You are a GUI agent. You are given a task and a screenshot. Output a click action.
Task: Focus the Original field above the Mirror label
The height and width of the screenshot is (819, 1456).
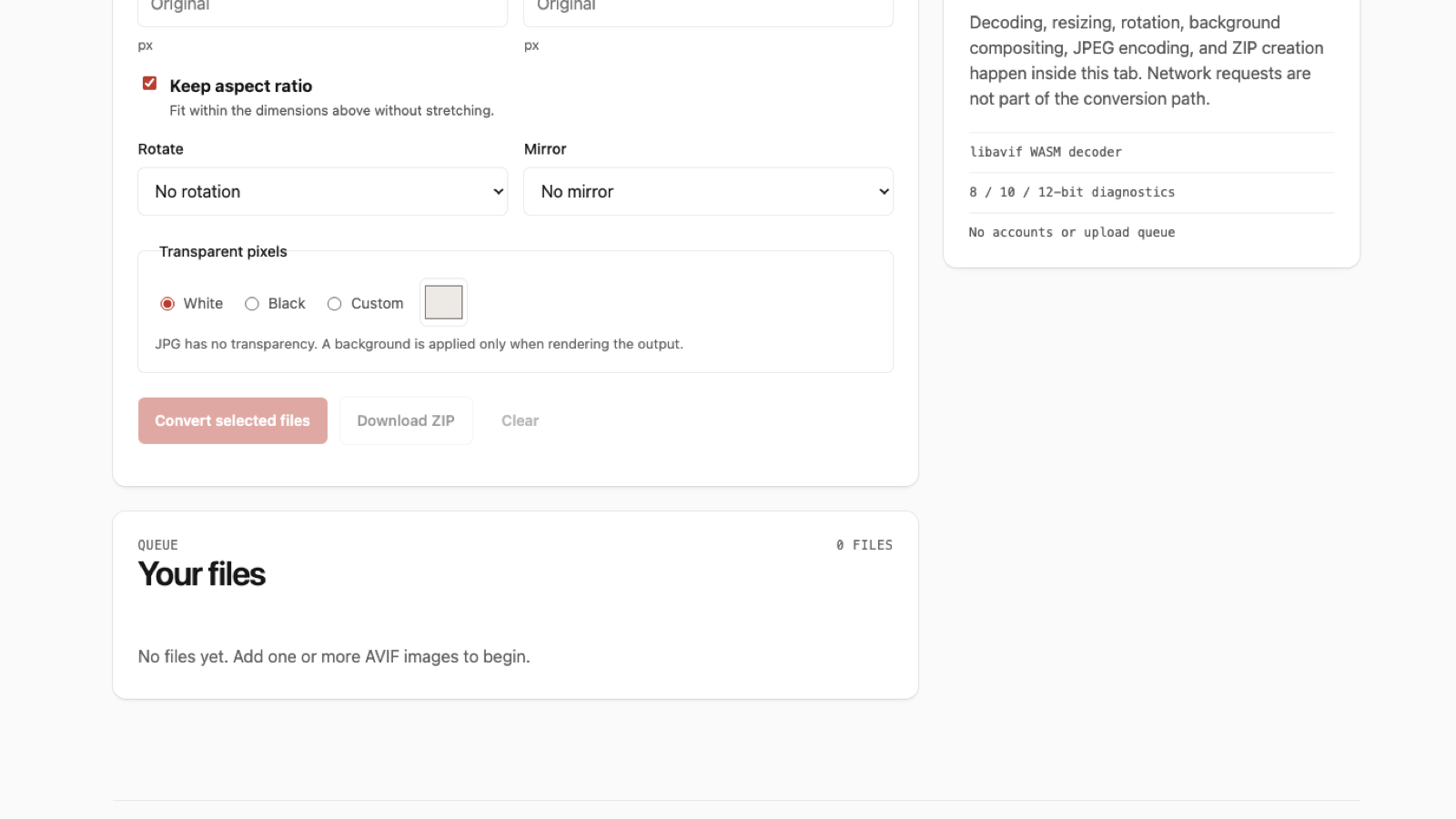click(708, 9)
